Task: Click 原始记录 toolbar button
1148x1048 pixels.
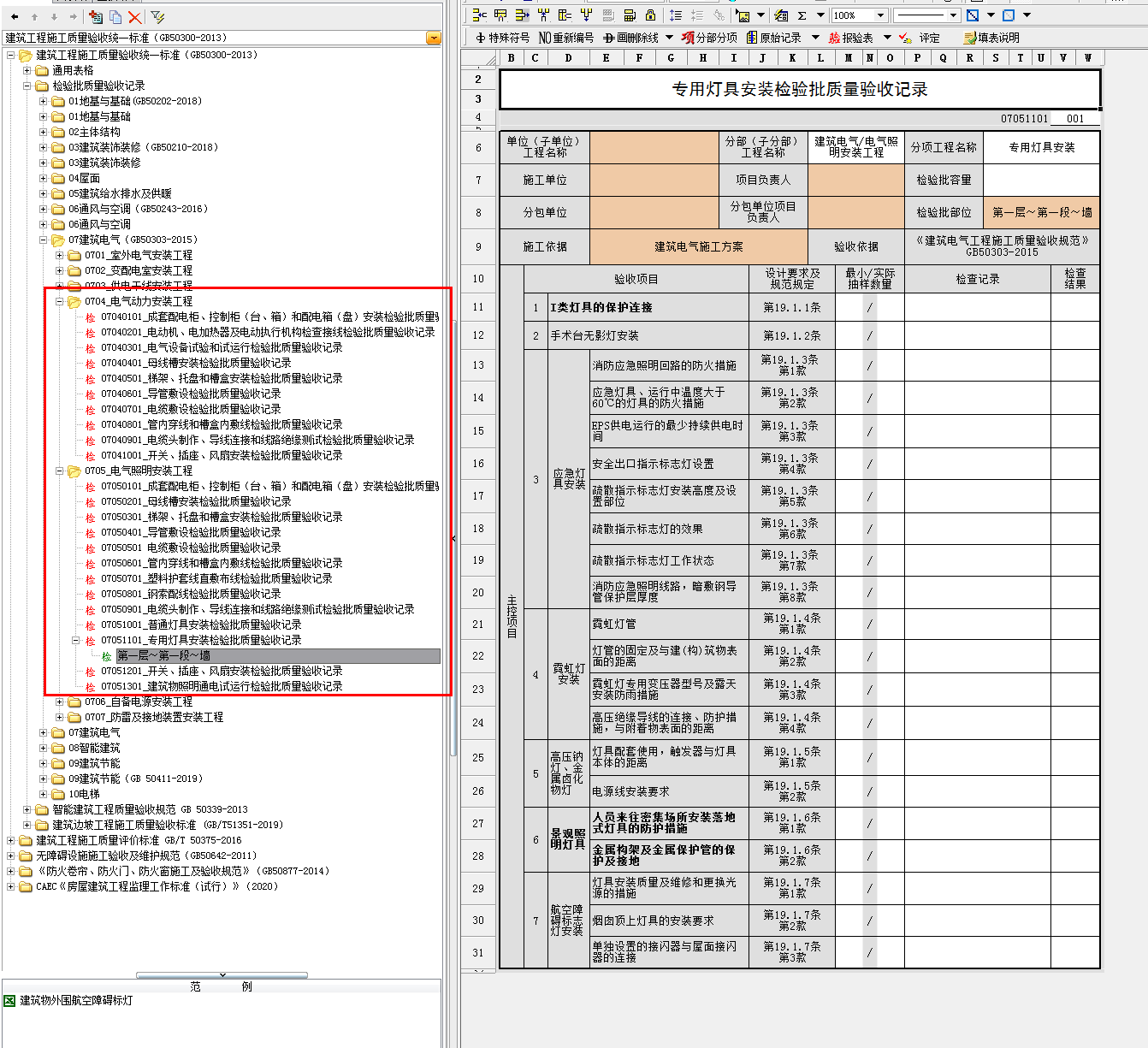Action: point(774,38)
